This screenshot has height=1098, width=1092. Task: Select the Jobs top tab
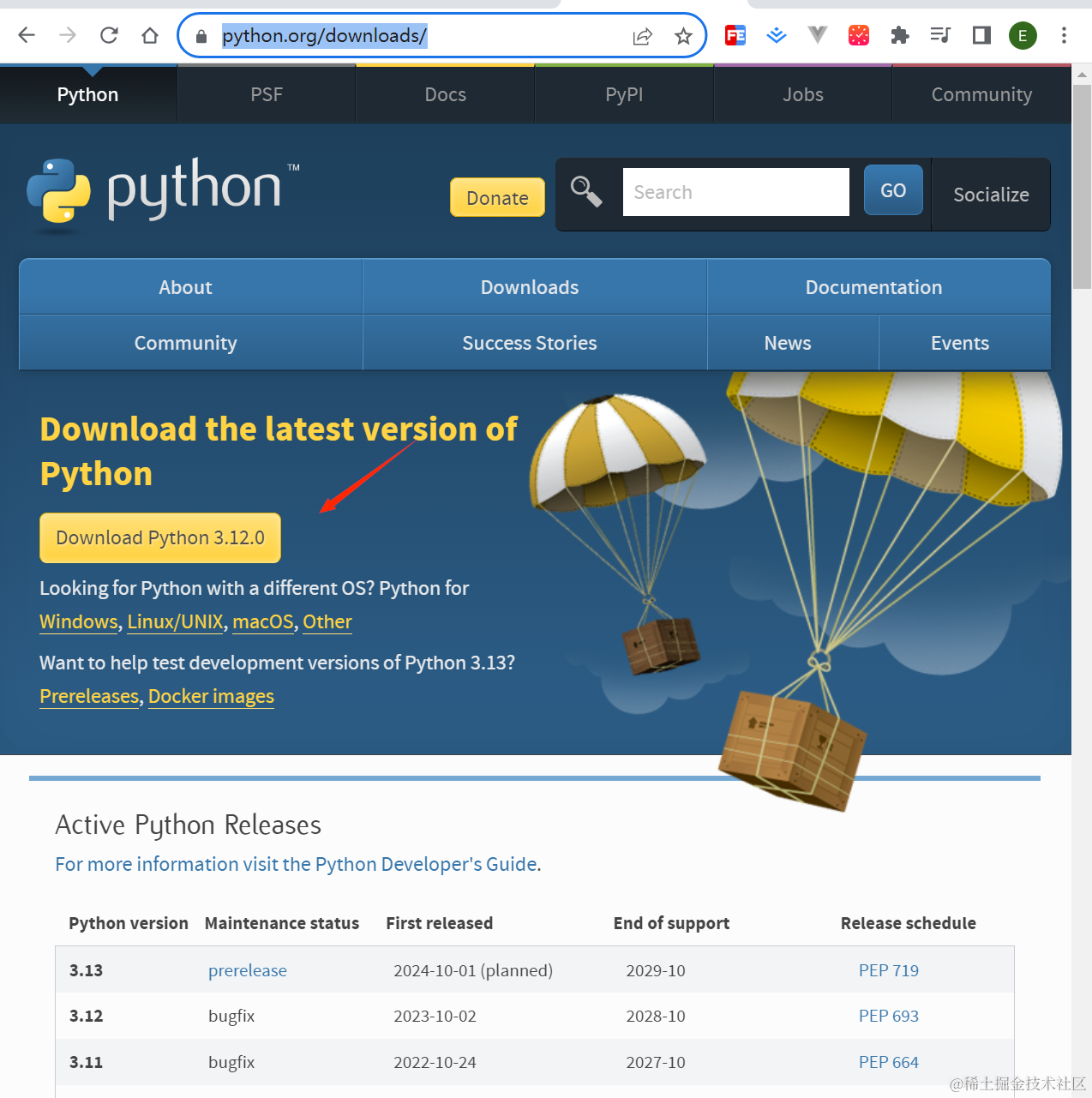point(803,94)
